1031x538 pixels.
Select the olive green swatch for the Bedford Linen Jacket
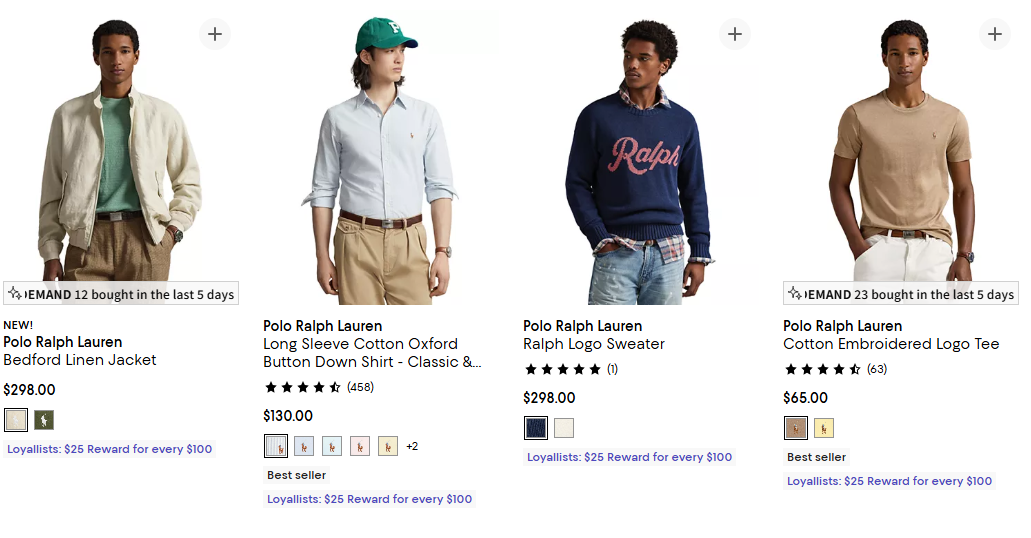(x=44, y=420)
